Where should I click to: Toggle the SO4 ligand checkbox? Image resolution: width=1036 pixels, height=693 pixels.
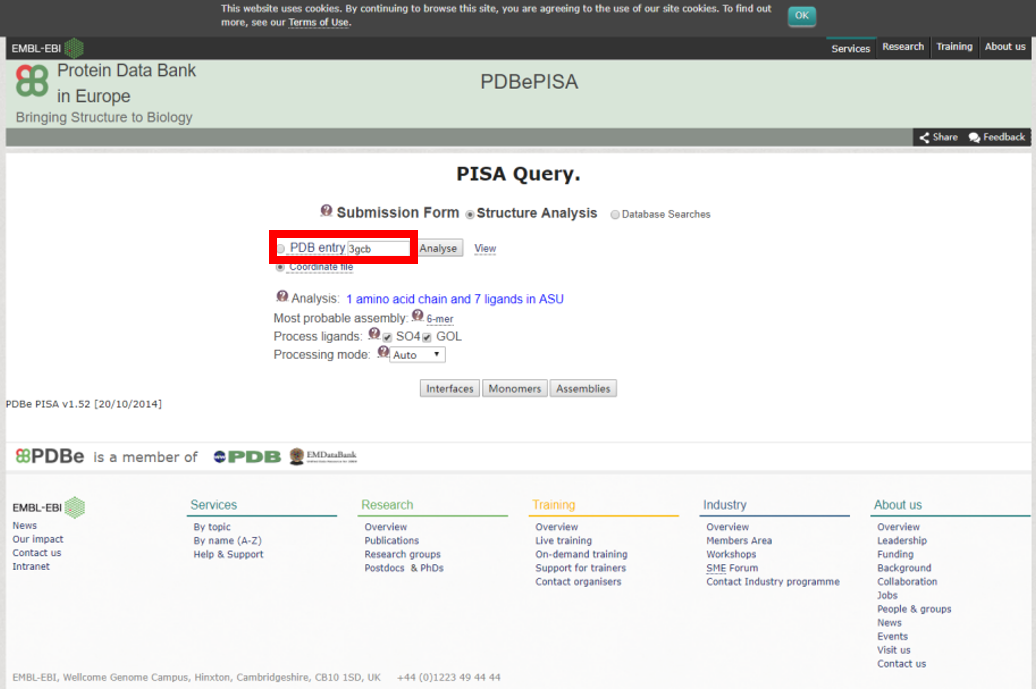coord(387,338)
